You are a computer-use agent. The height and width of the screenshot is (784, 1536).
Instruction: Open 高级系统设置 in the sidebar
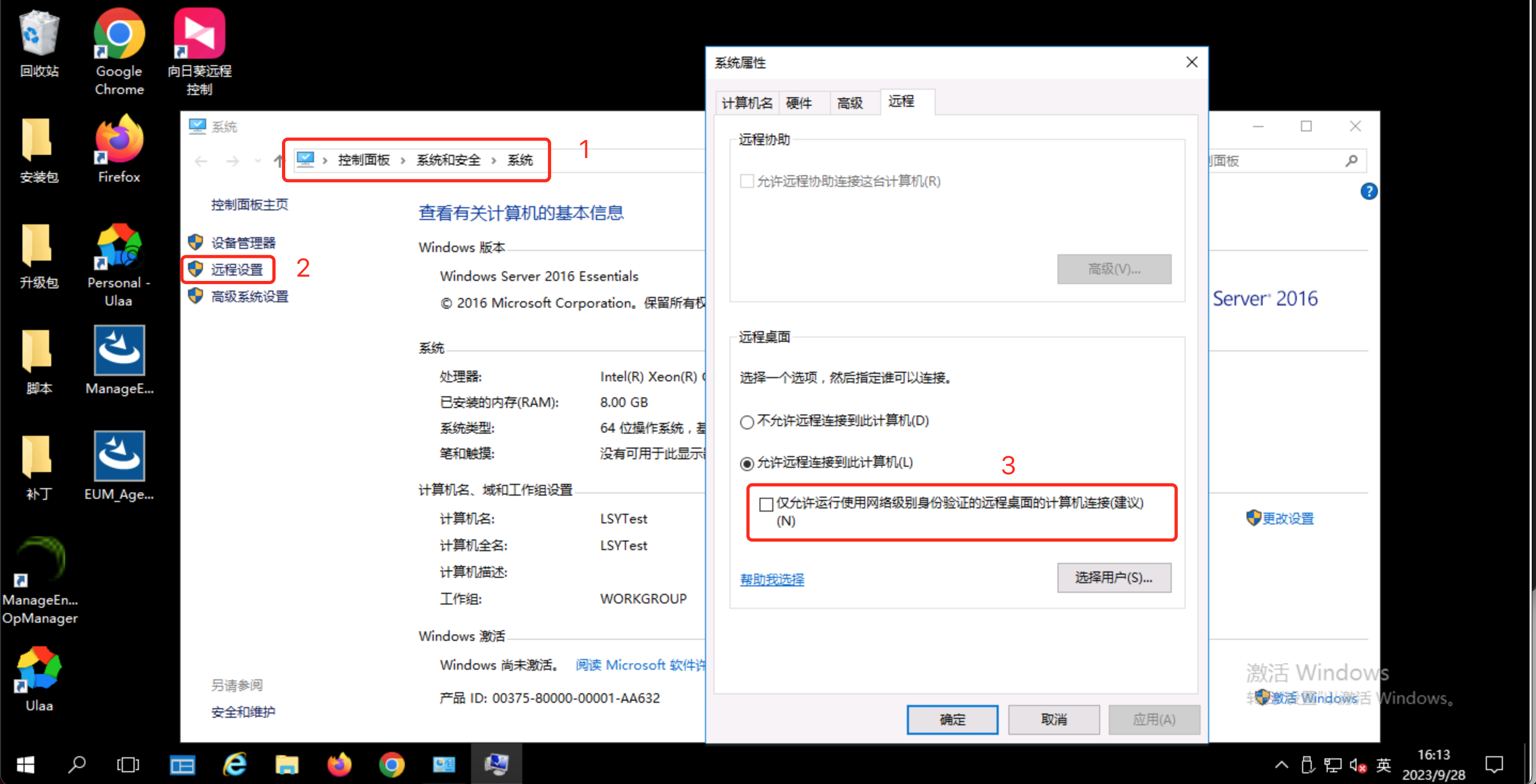coord(249,296)
